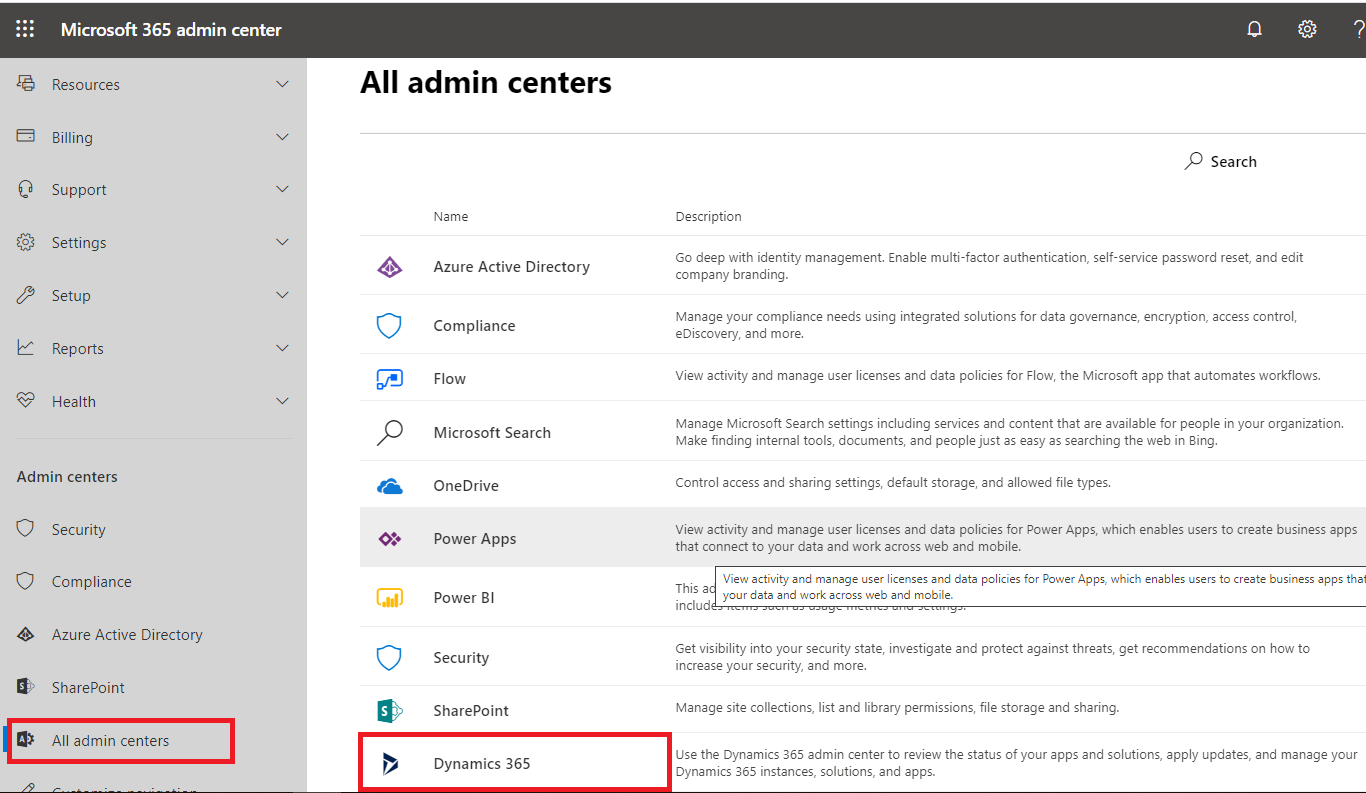Viewport: 1366px width, 793px height.
Task: Expand the Reports chevron
Action: [282, 348]
